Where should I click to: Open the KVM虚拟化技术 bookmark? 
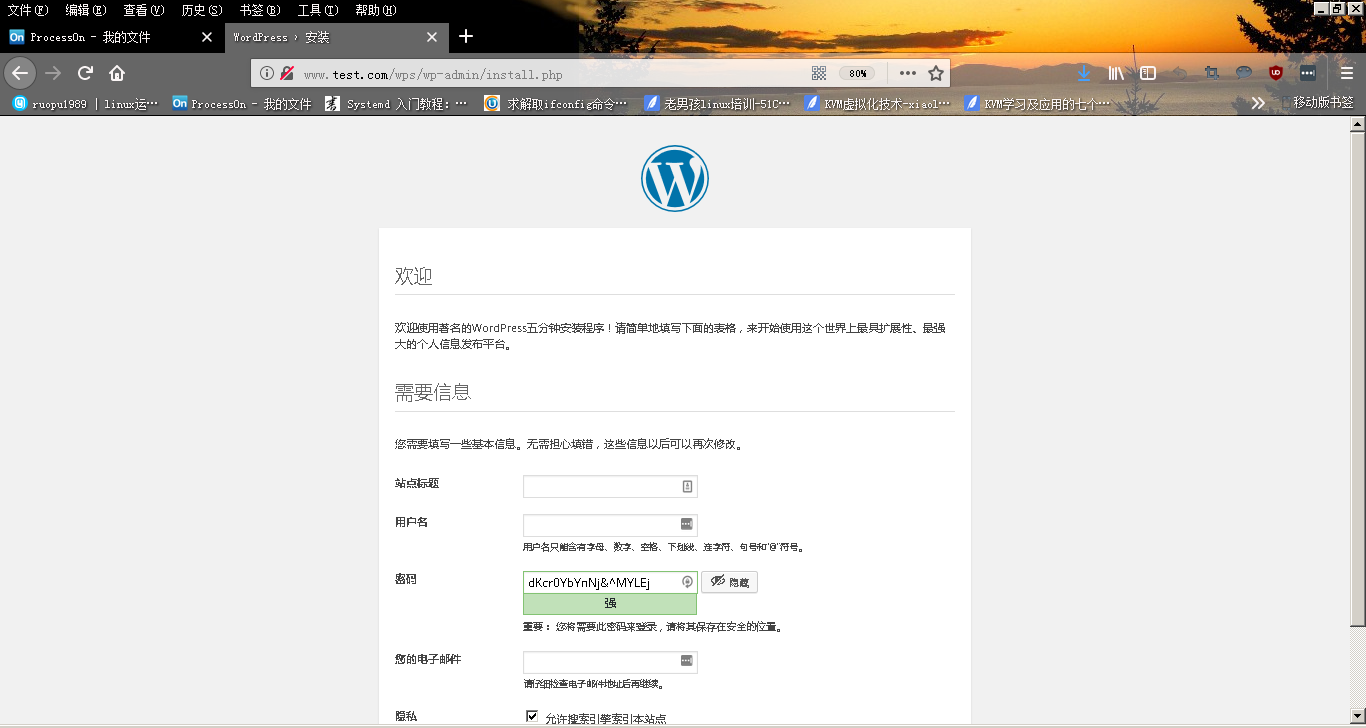pyautogui.click(x=876, y=103)
